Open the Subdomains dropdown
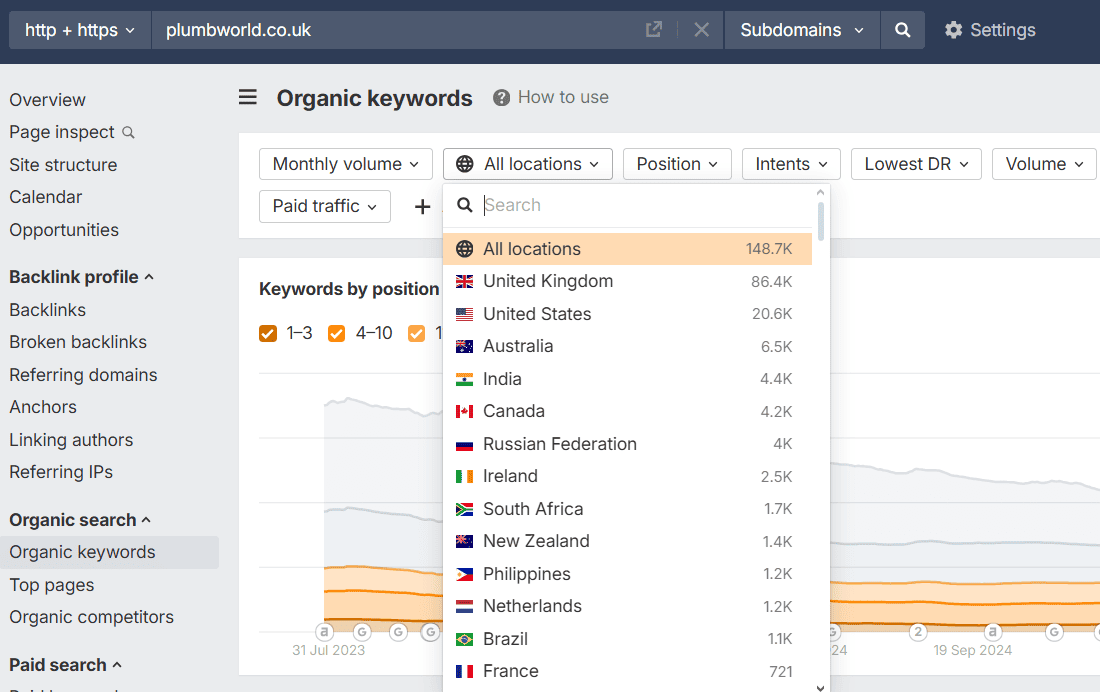1100x692 pixels. point(801,30)
